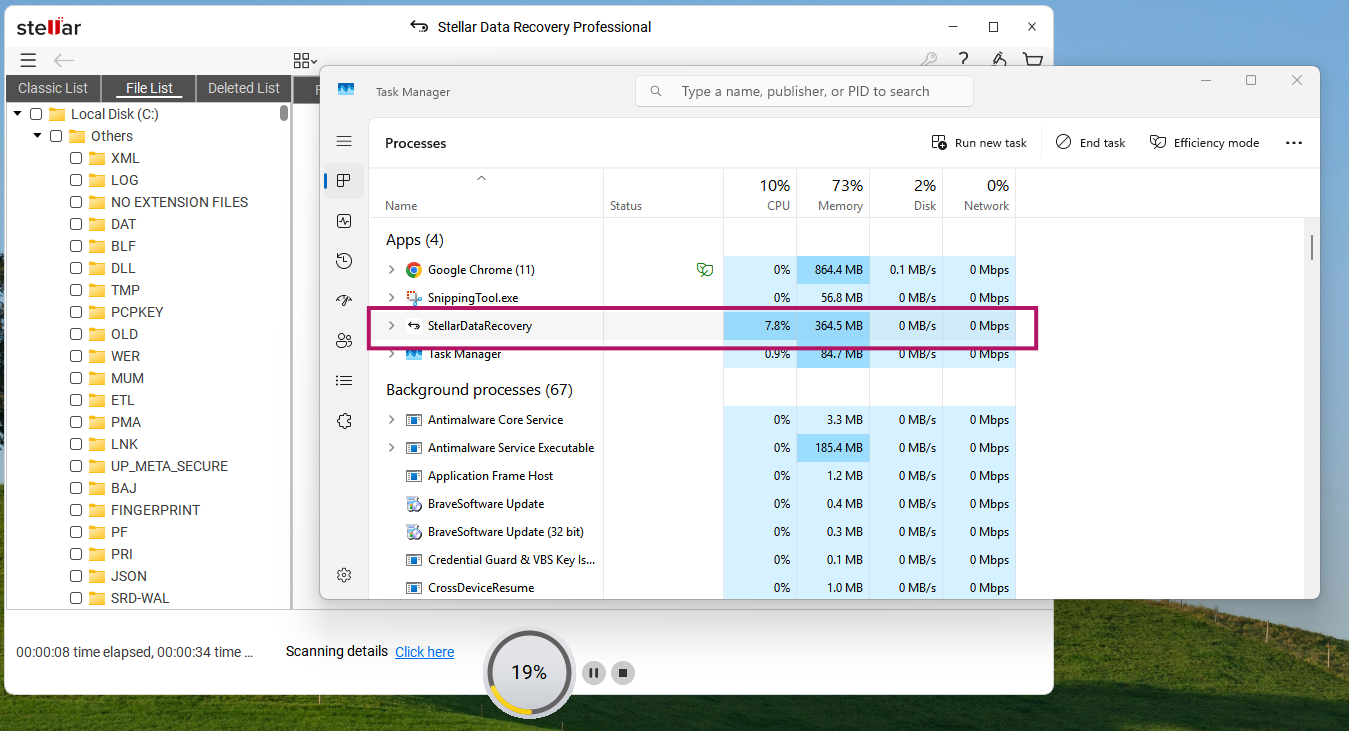Check the Local Disk (C:) checkbox
This screenshot has height=731, width=1349.
(36, 113)
